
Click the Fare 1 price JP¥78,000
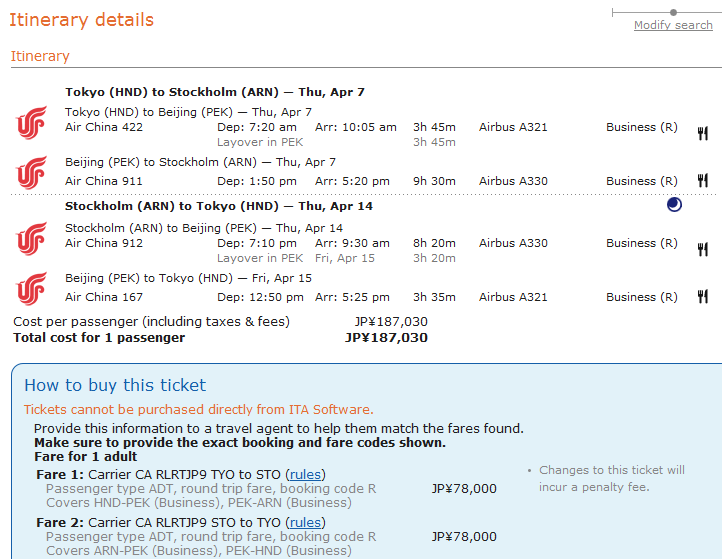point(464,488)
